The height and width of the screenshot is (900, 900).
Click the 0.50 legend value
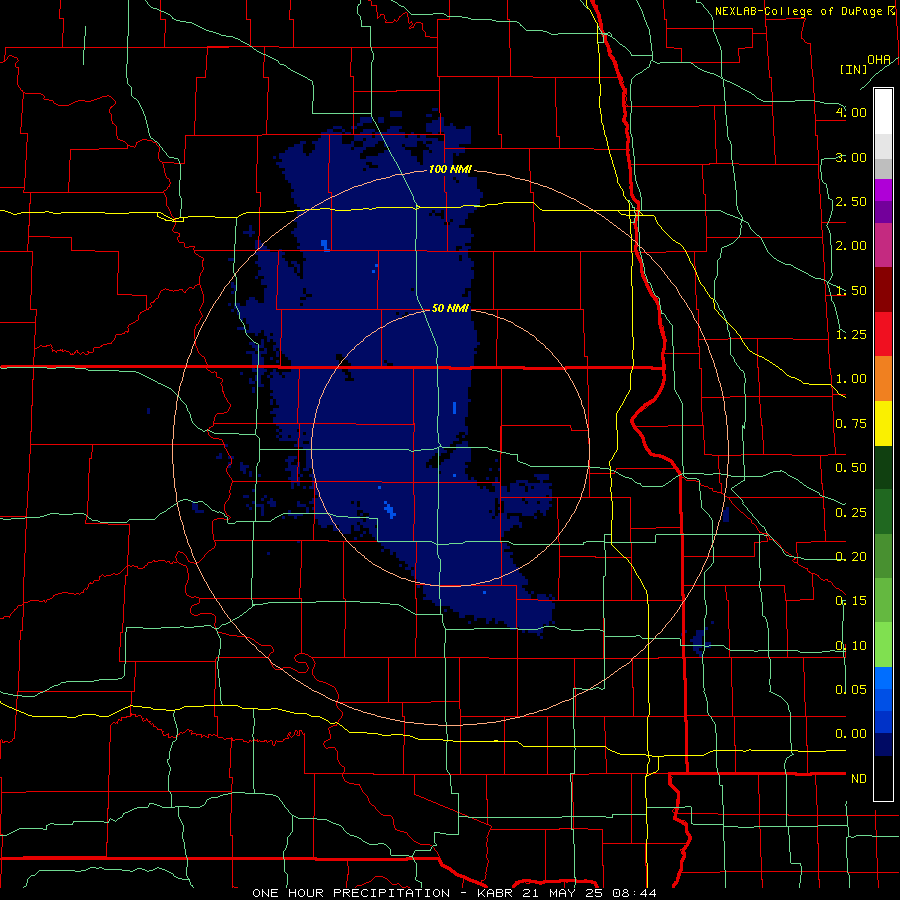click(x=851, y=468)
